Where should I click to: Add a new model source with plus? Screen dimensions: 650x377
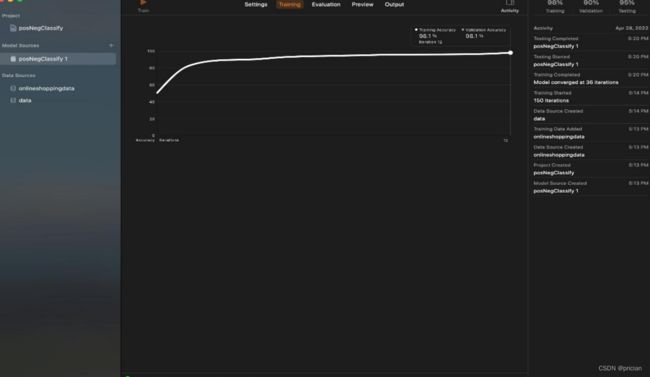coord(111,45)
